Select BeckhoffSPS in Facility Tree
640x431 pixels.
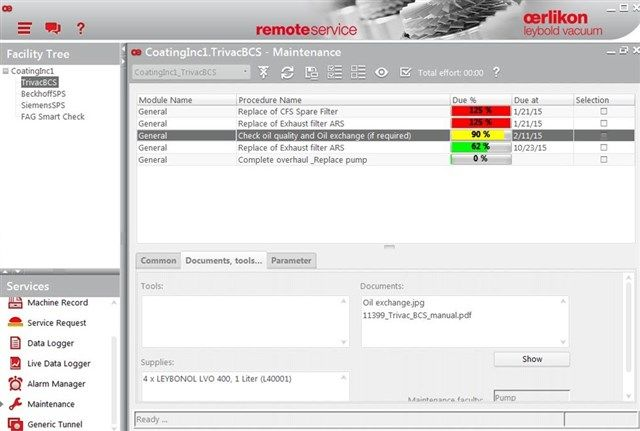click(43, 94)
